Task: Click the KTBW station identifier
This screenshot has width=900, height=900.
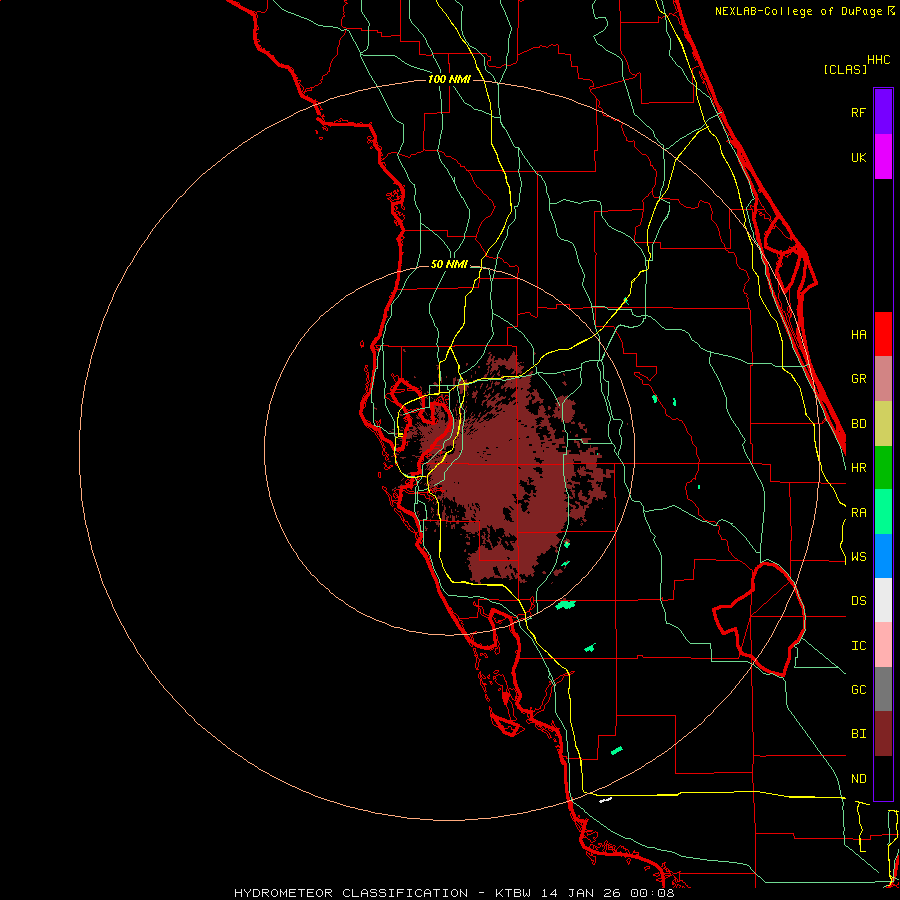Action: pyautogui.click(x=513, y=893)
